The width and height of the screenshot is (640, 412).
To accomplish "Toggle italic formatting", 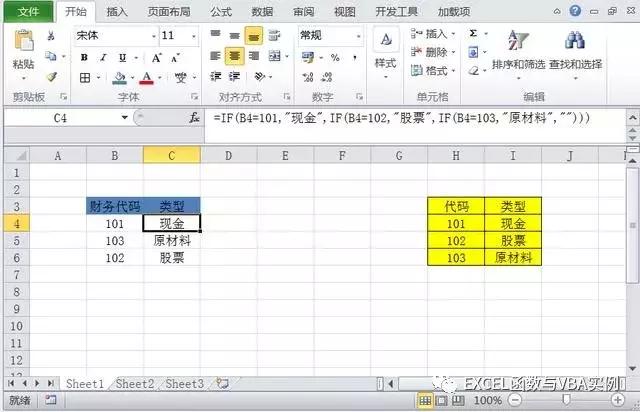I will (x=103, y=58).
